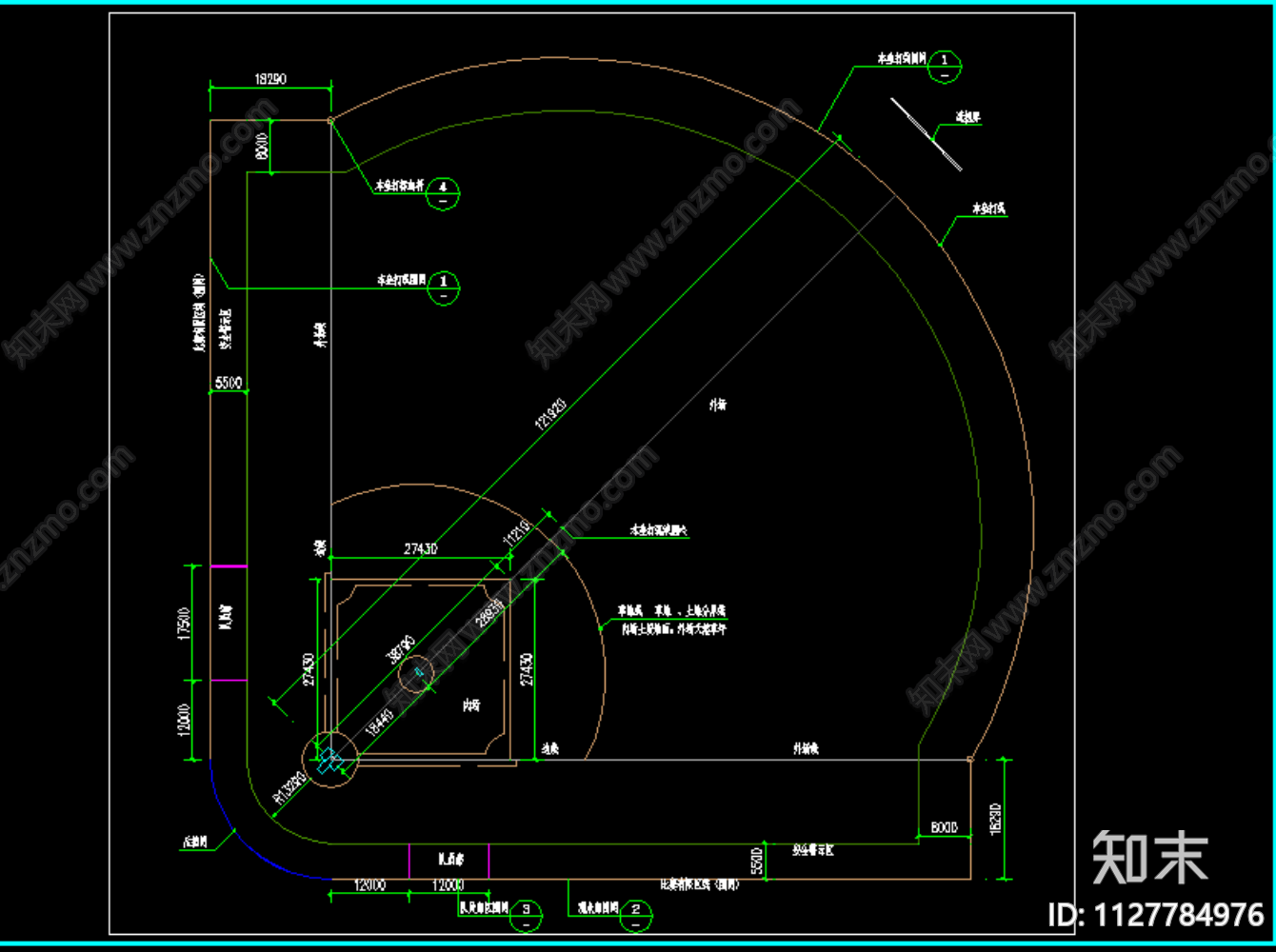Click the 15230 dimension label

coord(996,819)
